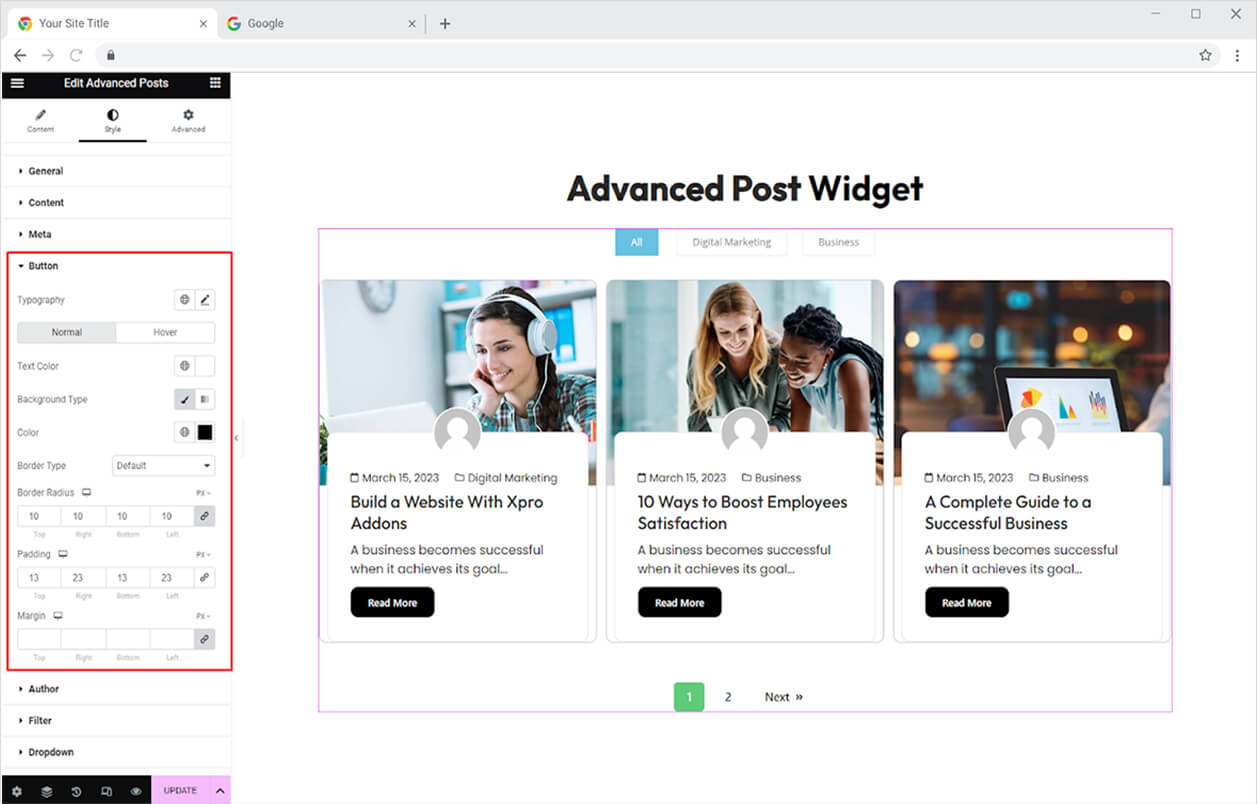Viewport: 1257px width, 804px height.
Task: Switch to the Advanced tab
Action: (x=188, y=121)
